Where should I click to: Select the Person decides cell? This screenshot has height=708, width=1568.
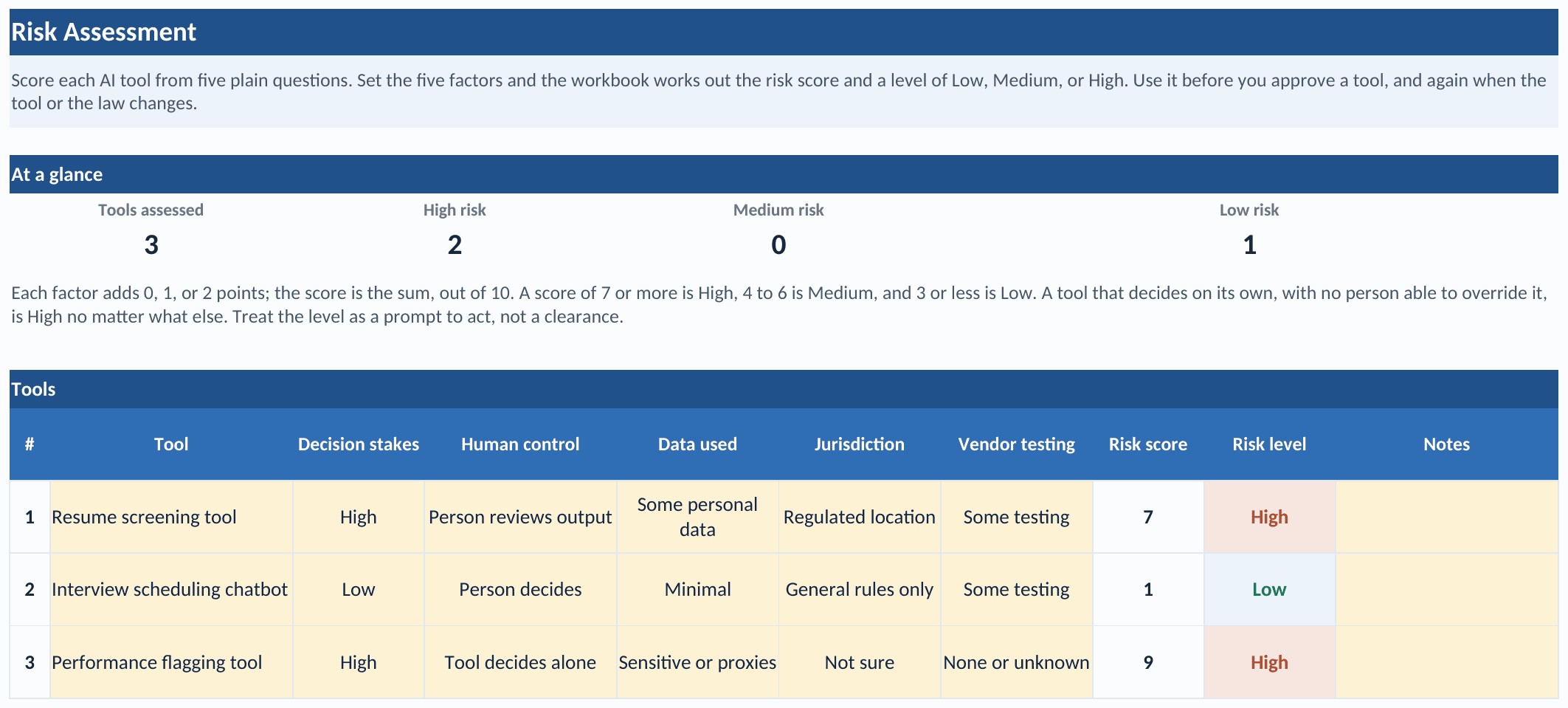pyautogui.click(x=520, y=589)
